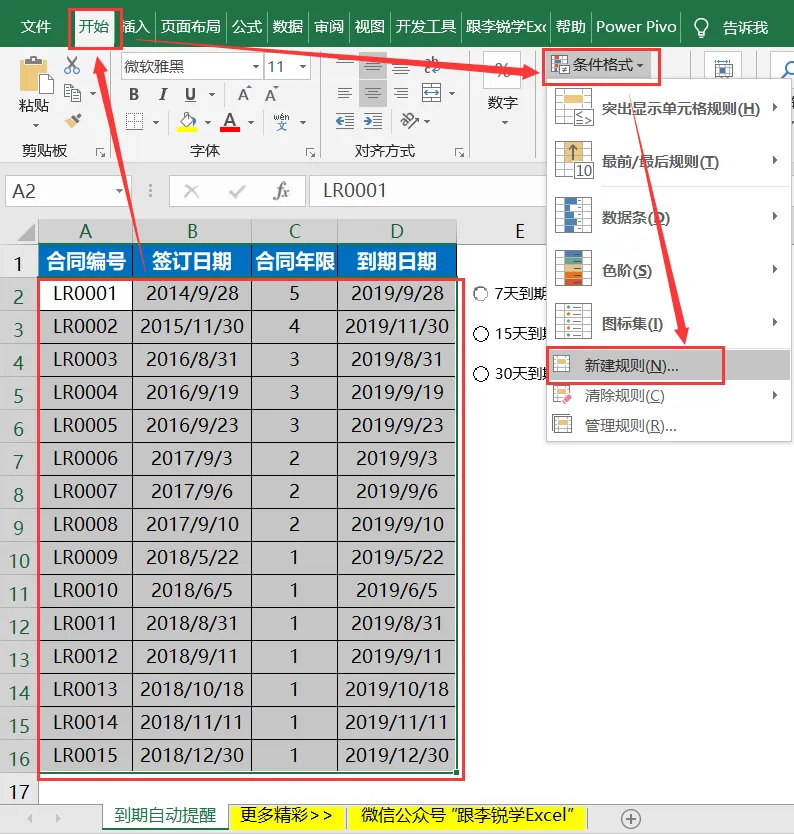Open the Name Box dropdown arrow
The height and width of the screenshot is (834, 794).
(120, 191)
